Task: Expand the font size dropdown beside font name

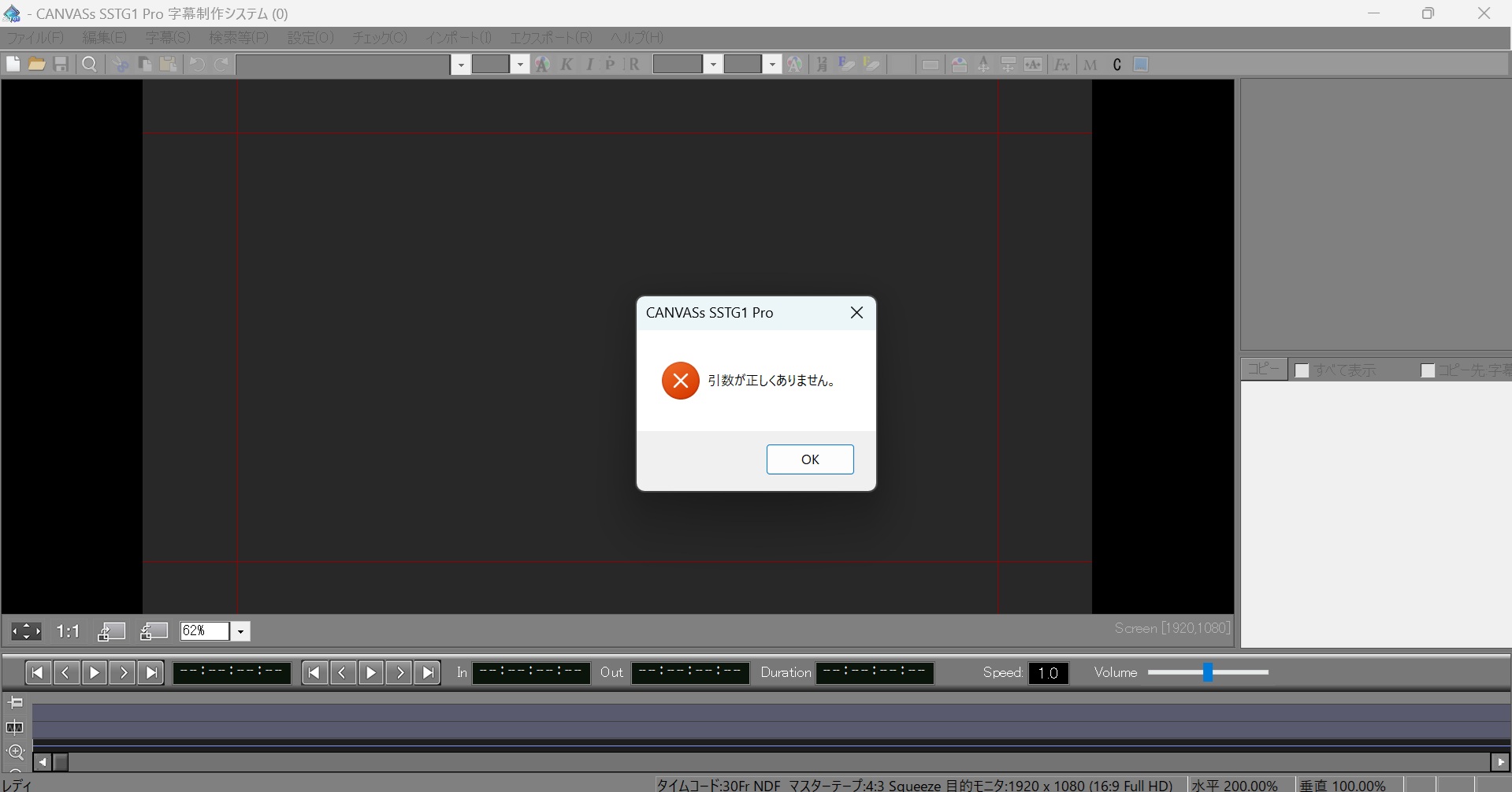Action: tap(520, 65)
